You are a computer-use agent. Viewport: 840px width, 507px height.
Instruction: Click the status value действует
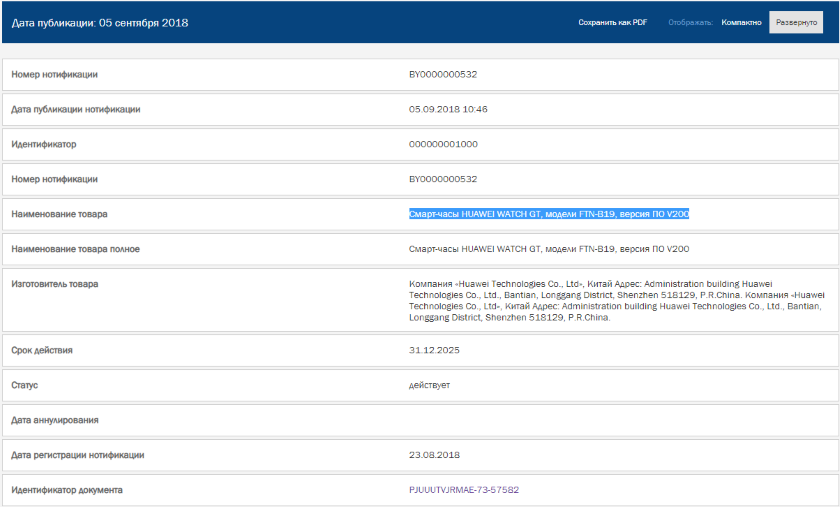[429, 385]
